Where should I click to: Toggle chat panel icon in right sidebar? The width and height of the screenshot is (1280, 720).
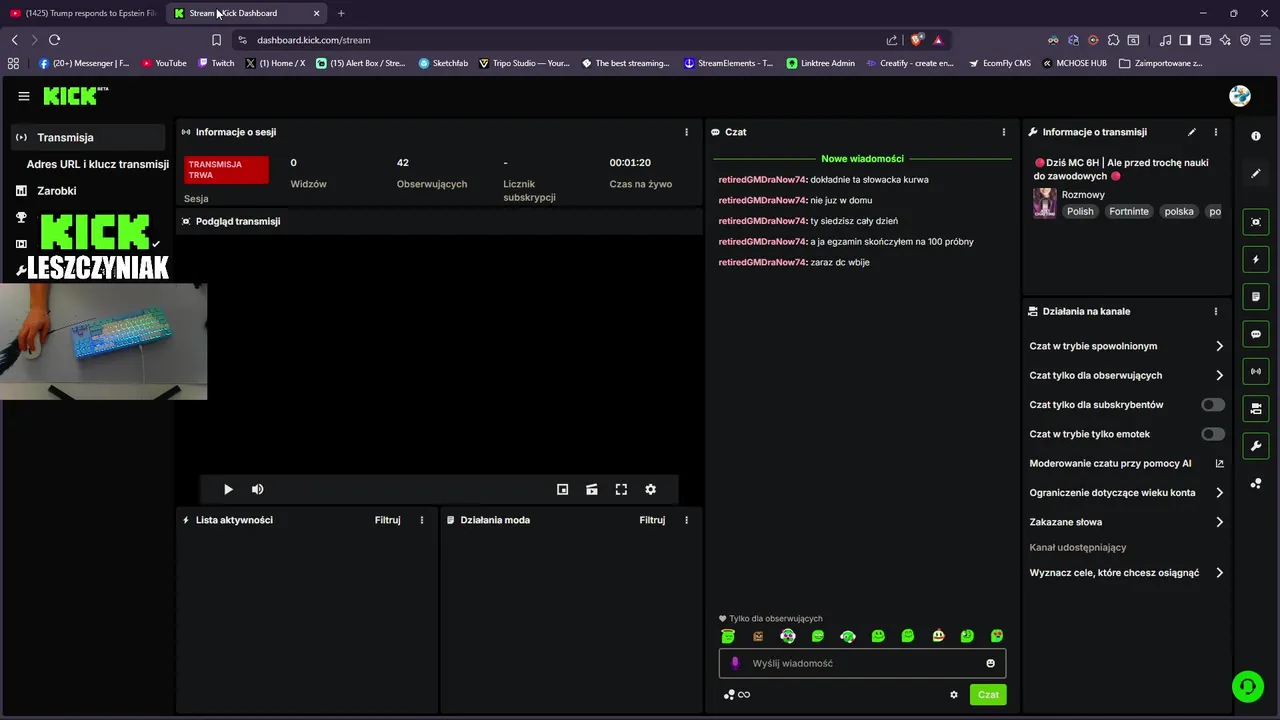[x=1256, y=334]
